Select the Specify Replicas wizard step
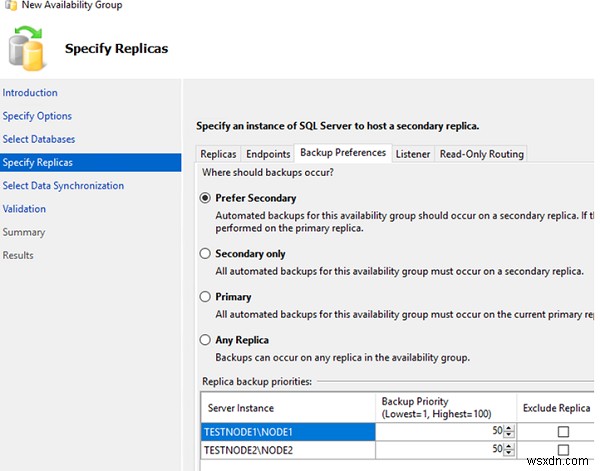This screenshot has height=471, width=600. tap(90, 162)
